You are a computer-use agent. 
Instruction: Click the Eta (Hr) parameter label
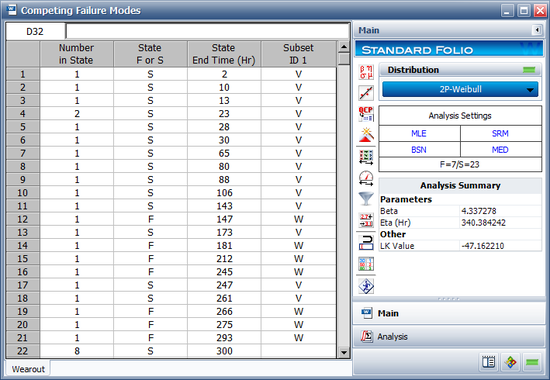click(395, 222)
